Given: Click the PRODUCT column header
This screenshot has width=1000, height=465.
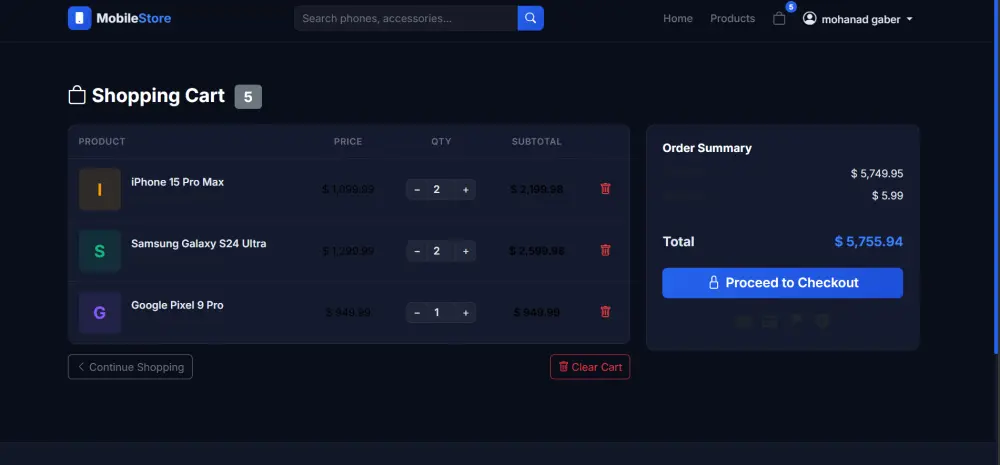Looking at the screenshot, I should point(102,142).
